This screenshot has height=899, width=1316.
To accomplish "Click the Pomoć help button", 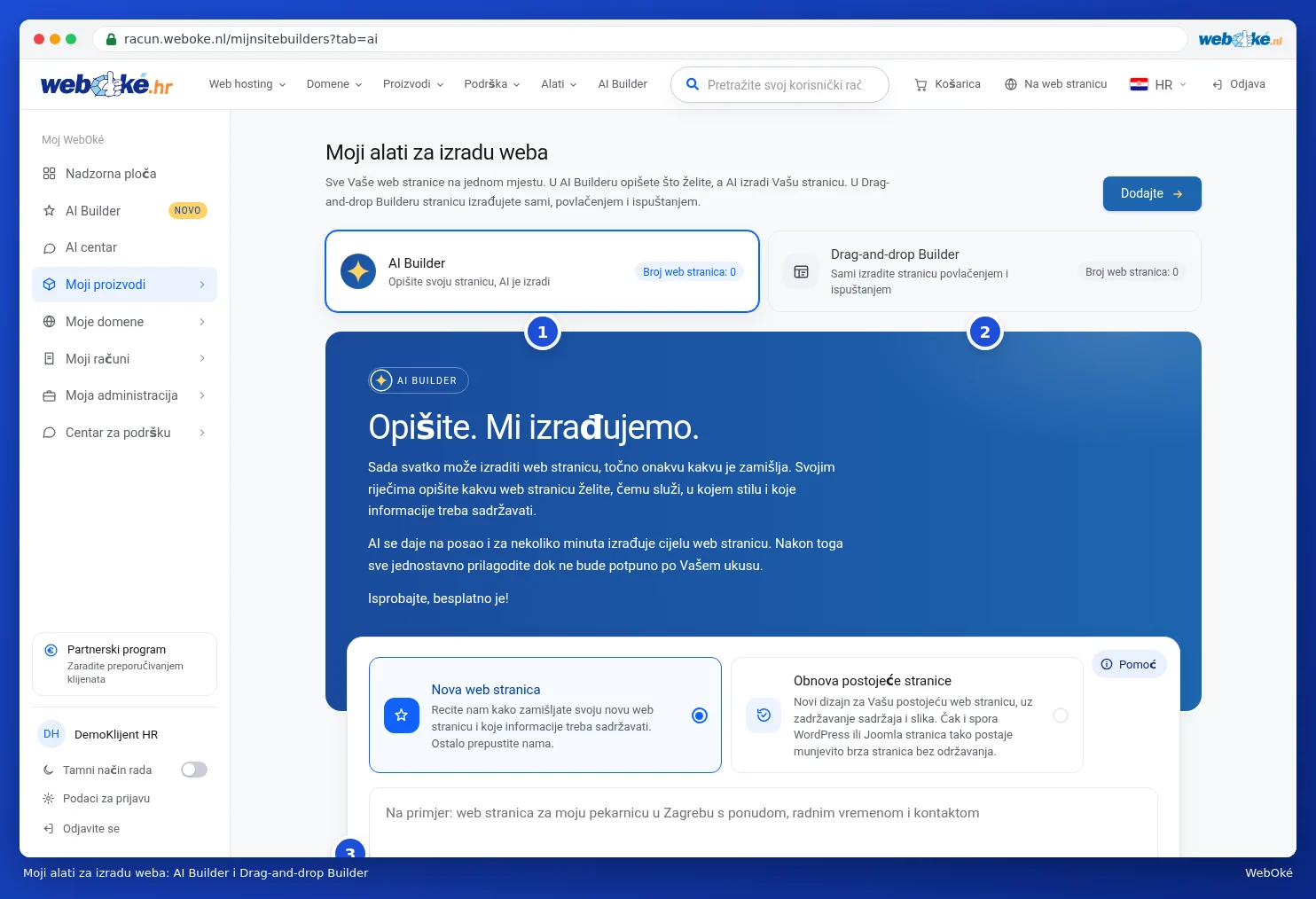I will pyautogui.click(x=1129, y=664).
